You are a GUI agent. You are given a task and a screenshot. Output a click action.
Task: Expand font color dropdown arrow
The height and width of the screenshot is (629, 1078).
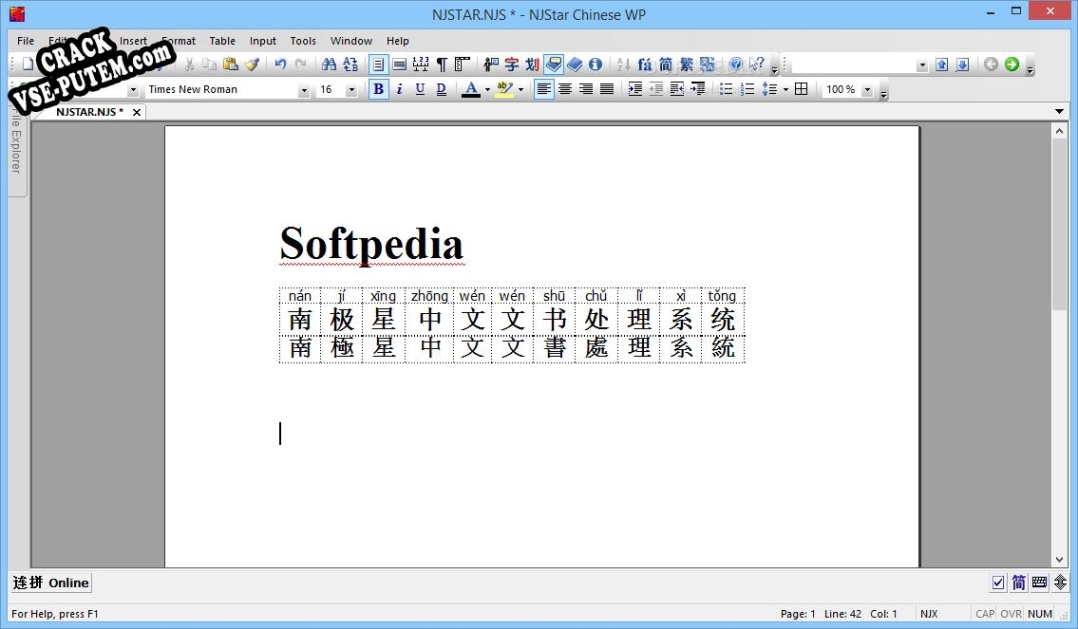(x=487, y=89)
